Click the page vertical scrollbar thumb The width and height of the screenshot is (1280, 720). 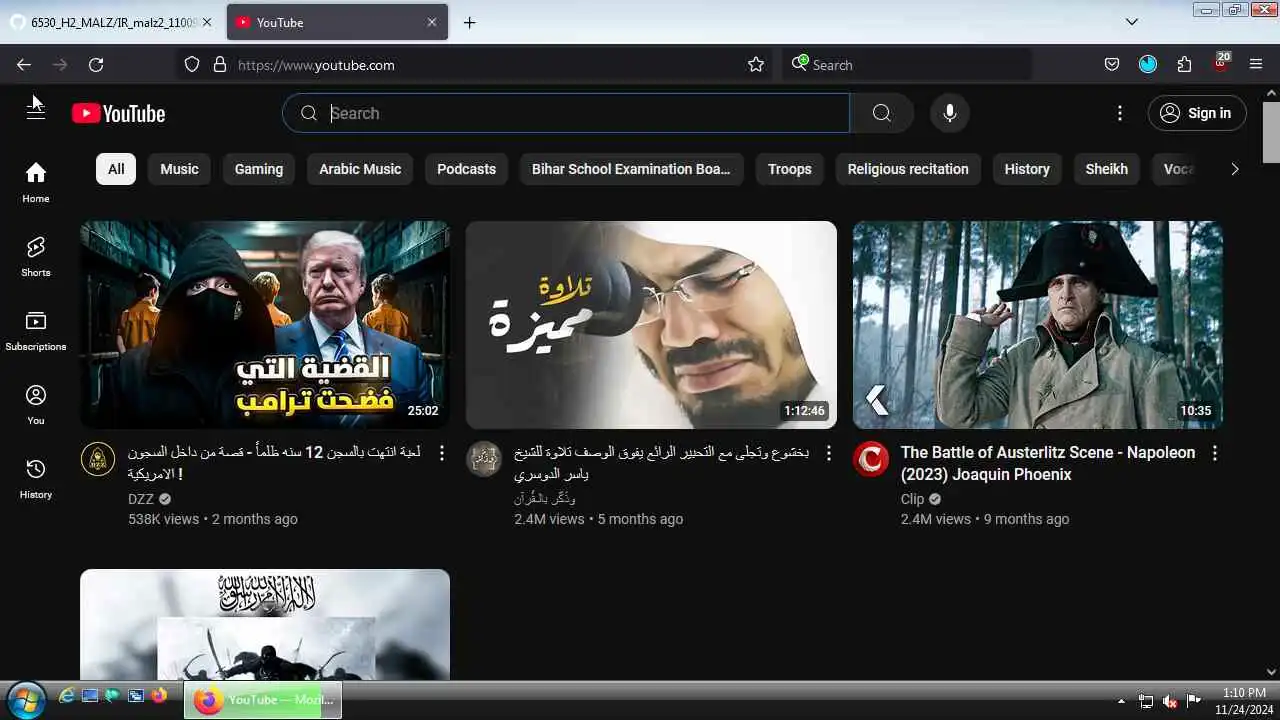pyautogui.click(x=1271, y=133)
